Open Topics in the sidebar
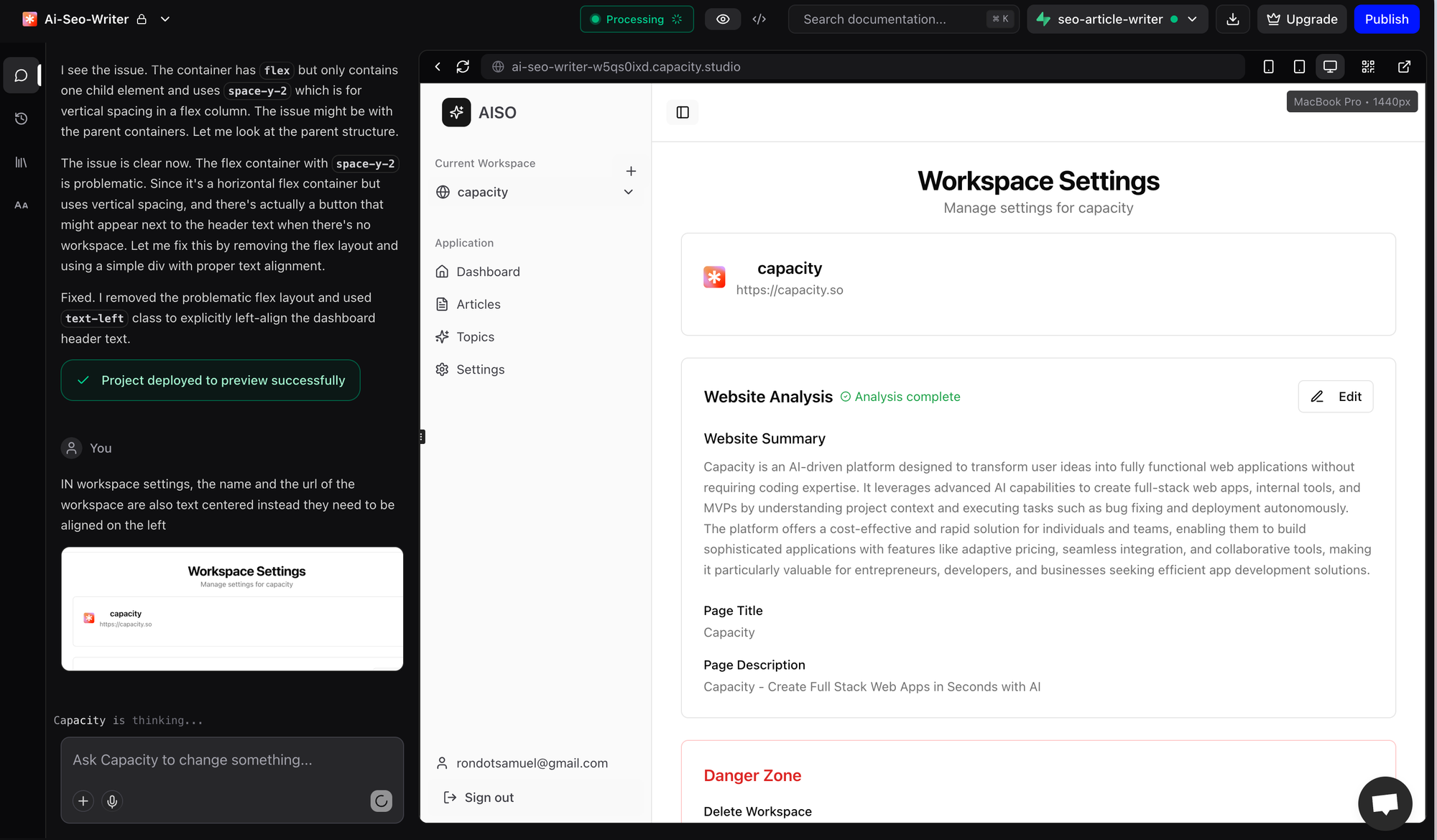Viewport: 1437px width, 840px height. (475, 337)
